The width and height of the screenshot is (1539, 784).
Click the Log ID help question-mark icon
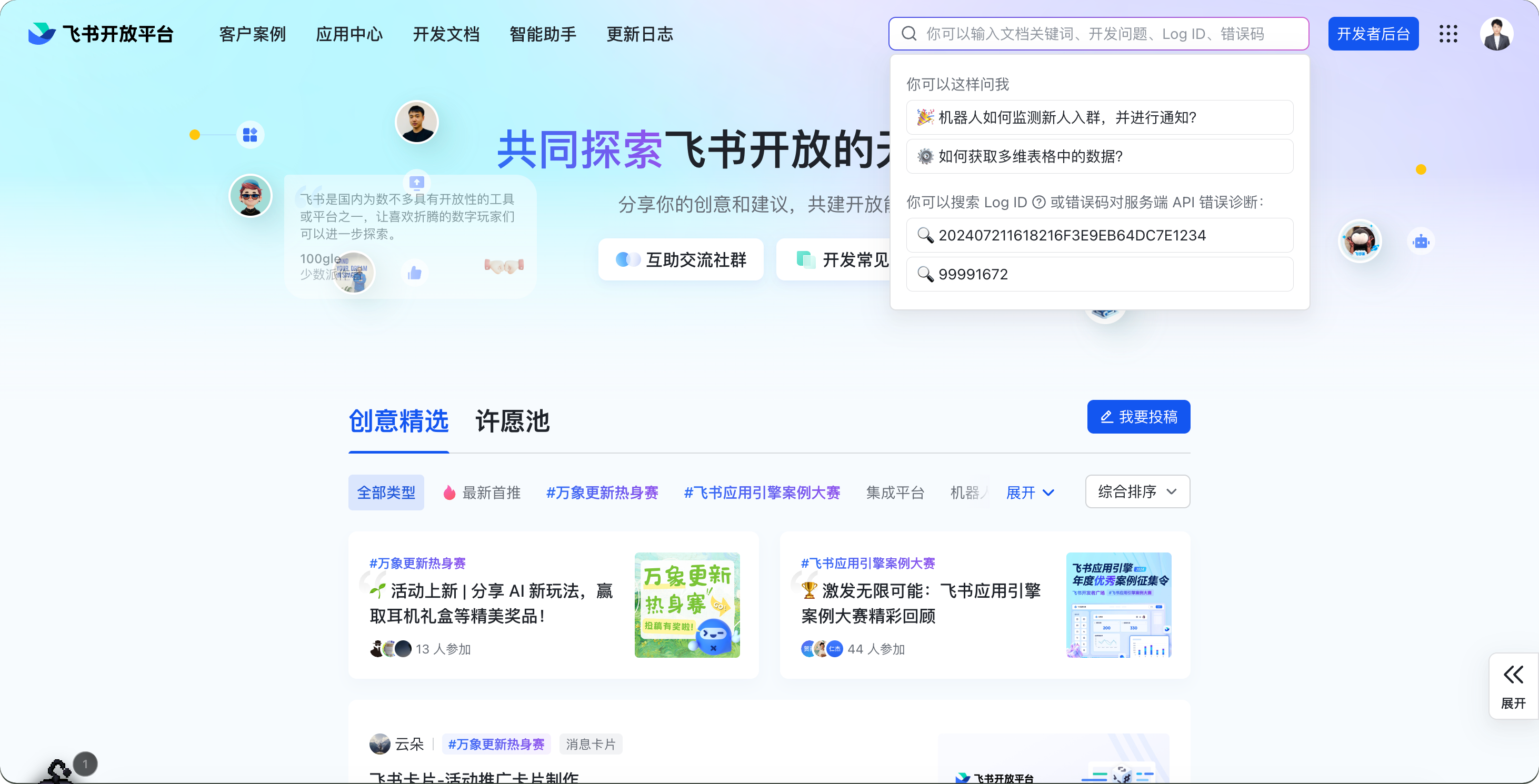click(1039, 203)
